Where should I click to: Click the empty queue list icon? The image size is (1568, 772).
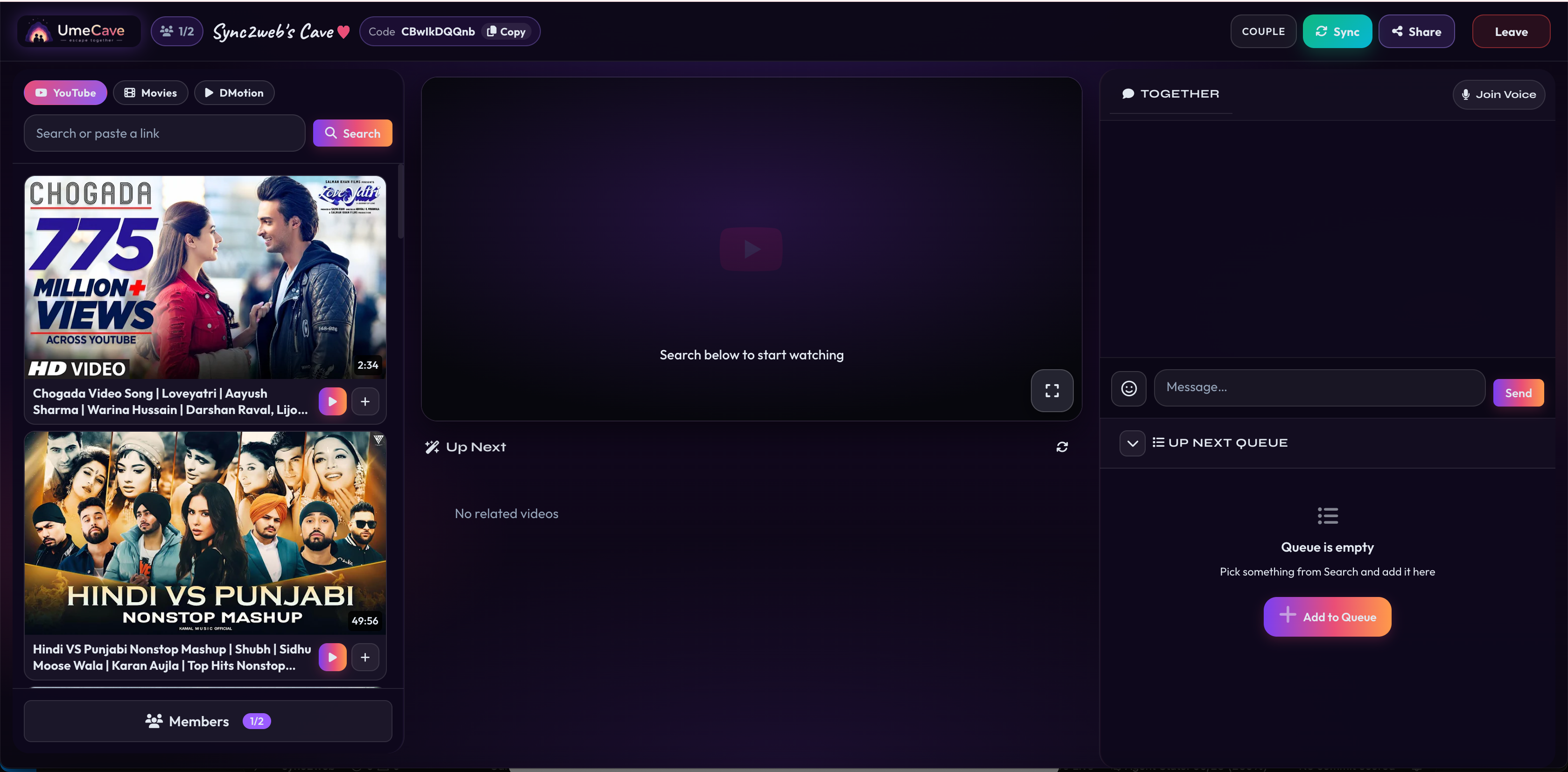[1328, 516]
